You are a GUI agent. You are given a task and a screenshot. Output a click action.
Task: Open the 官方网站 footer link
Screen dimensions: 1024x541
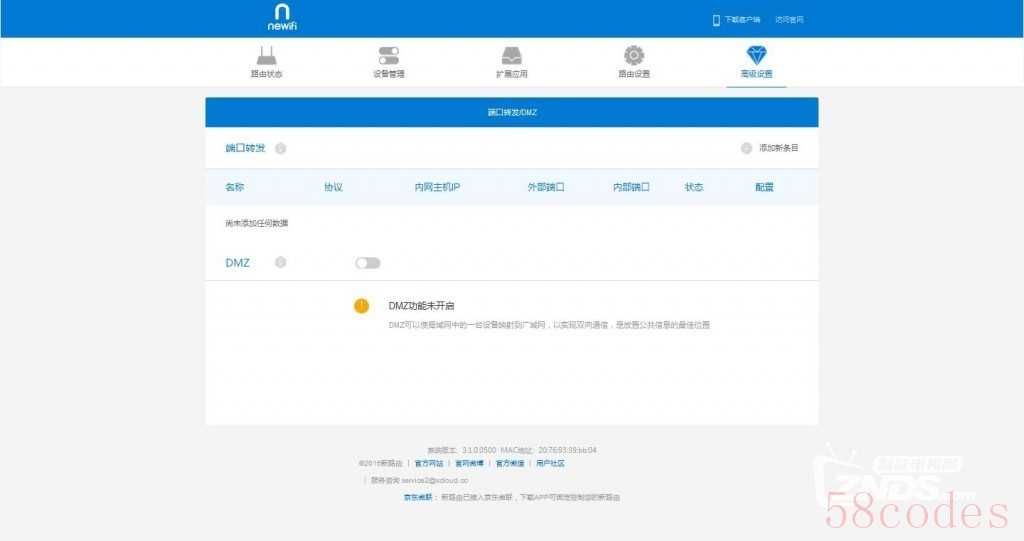[428, 463]
